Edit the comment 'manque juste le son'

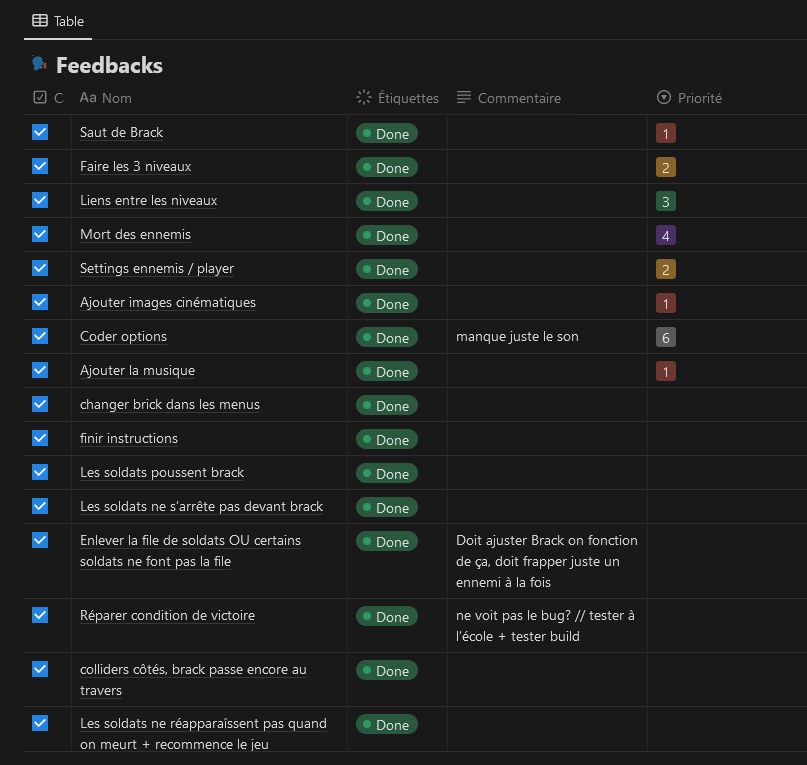(517, 336)
